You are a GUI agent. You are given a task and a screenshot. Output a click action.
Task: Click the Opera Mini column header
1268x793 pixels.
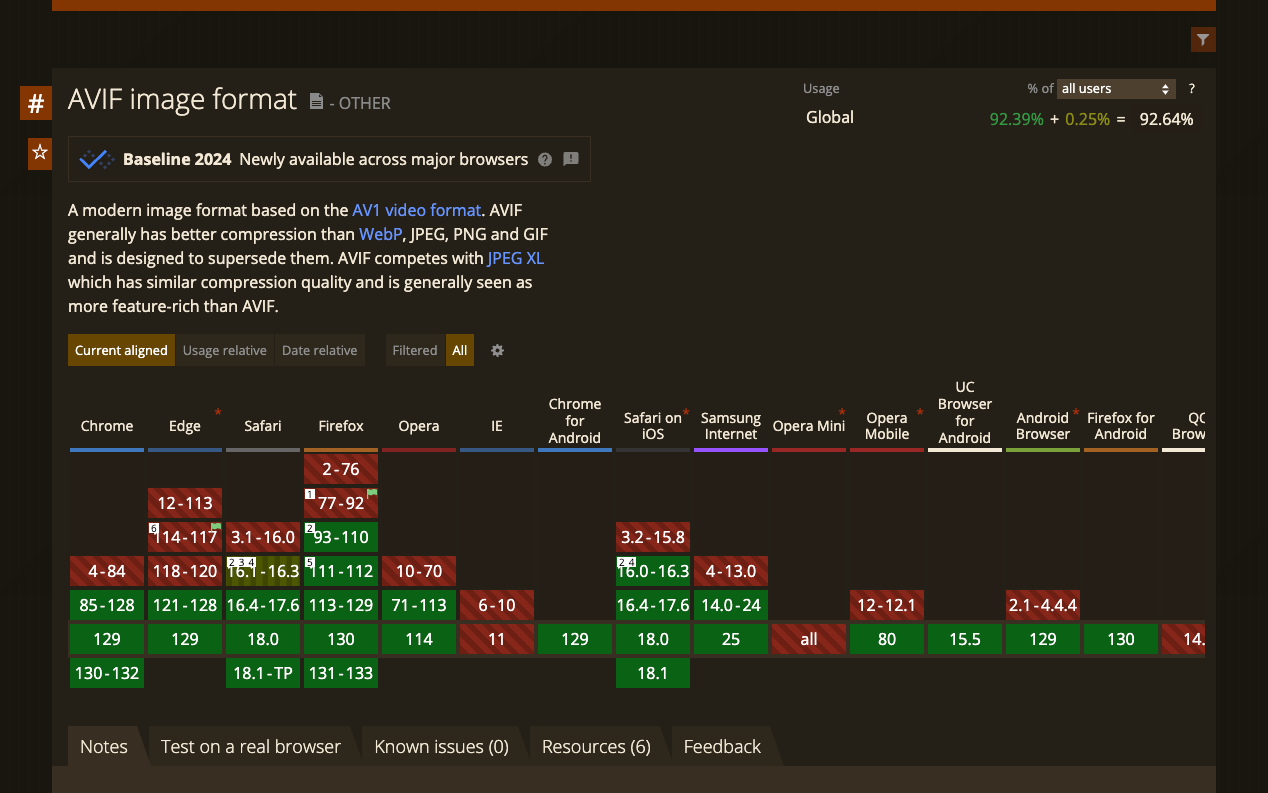809,426
